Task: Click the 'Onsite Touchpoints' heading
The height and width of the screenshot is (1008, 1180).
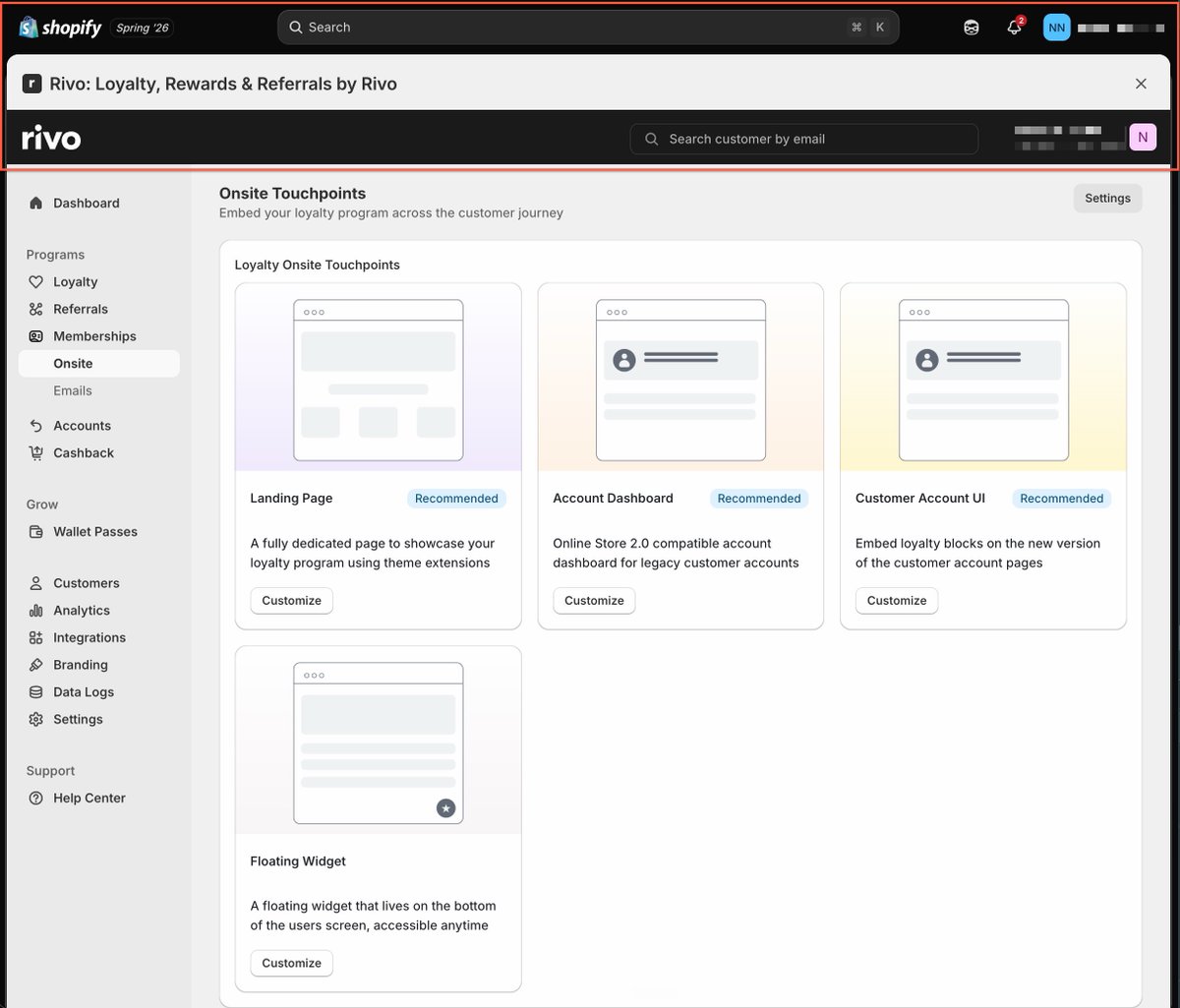Action: coord(292,194)
